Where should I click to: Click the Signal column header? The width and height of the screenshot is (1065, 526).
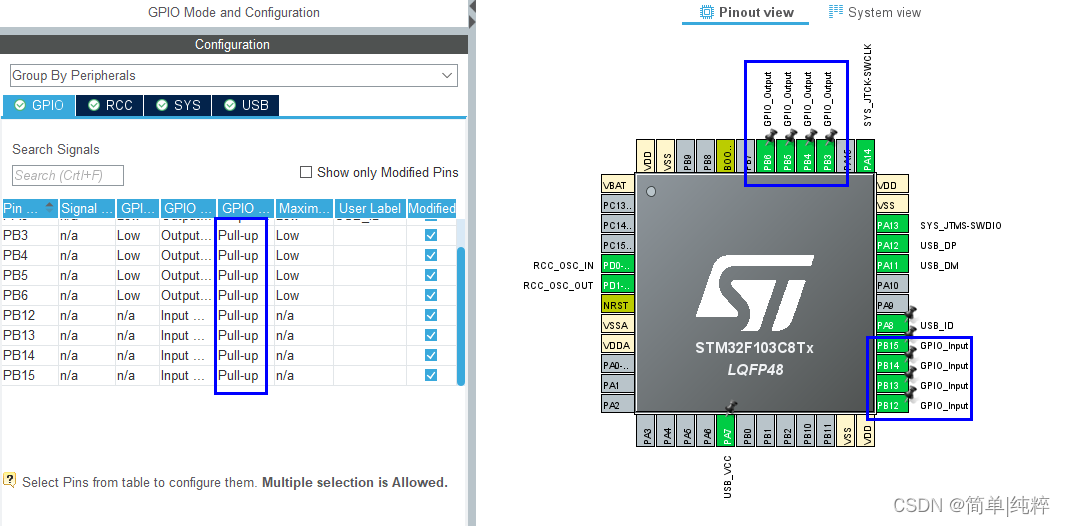[87, 208]
